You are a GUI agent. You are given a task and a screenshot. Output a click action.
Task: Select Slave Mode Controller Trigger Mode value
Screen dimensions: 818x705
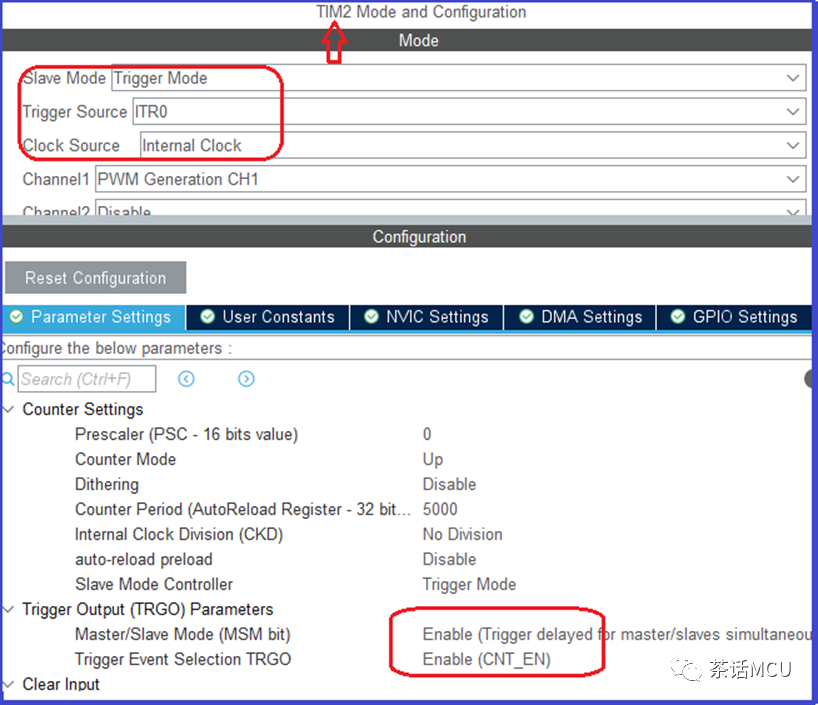tap(469, 584)
